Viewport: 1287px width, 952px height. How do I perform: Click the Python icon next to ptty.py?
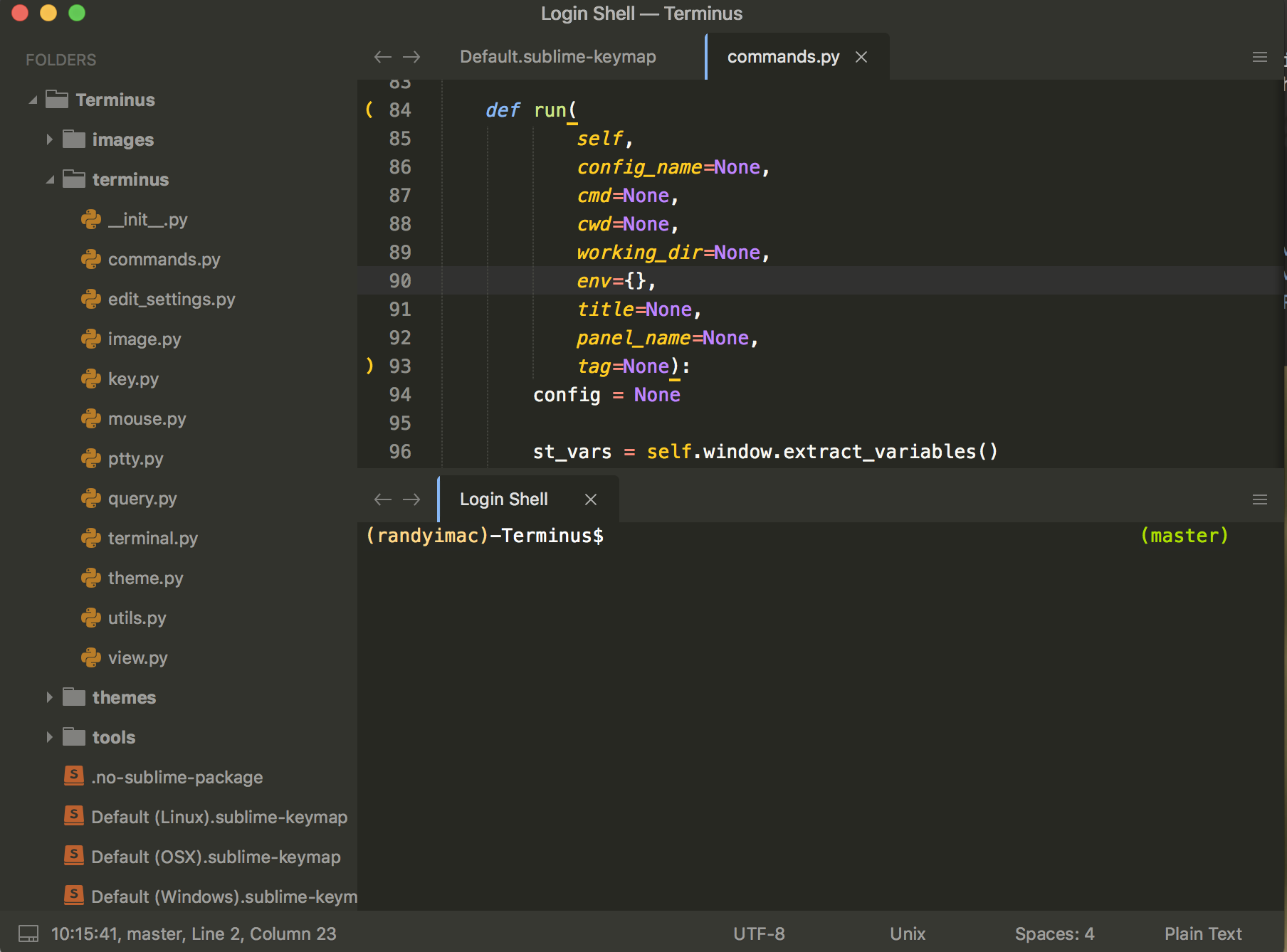pos(91,458)
